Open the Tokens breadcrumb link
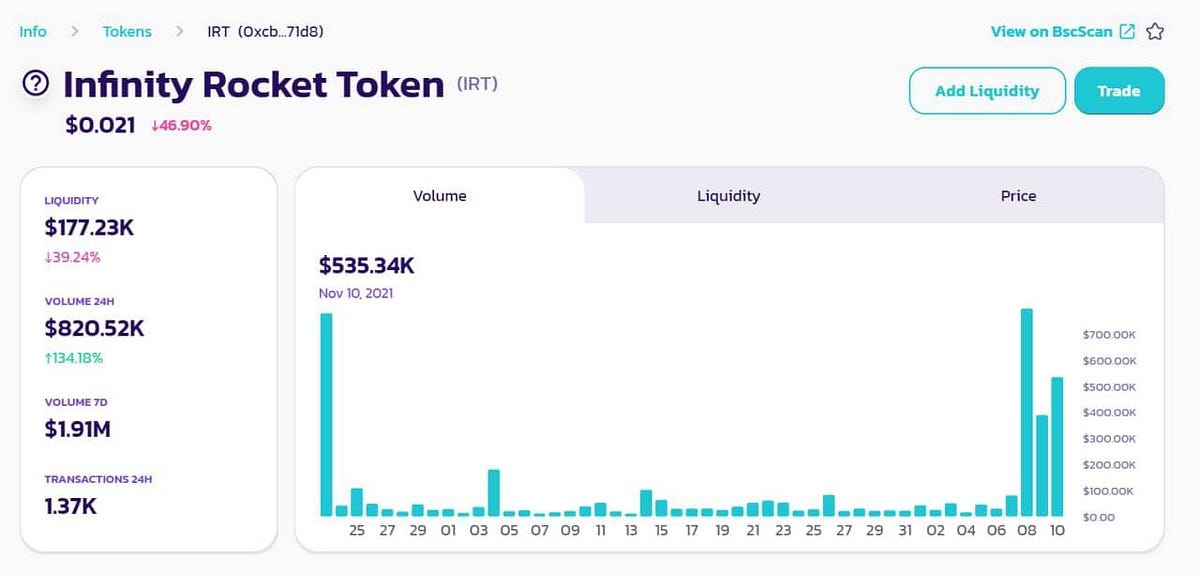The image size is (1200, 576). tap(127, 31)
